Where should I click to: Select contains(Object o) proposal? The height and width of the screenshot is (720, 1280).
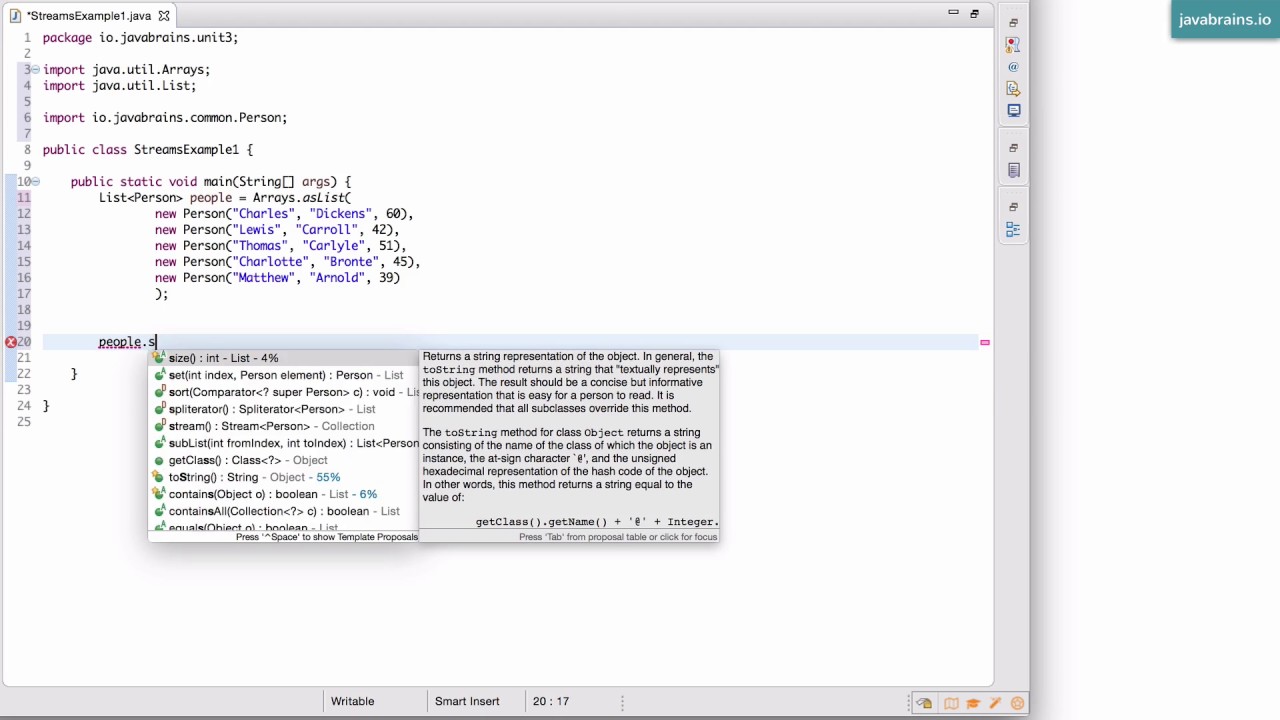click(x=284, y=494)
